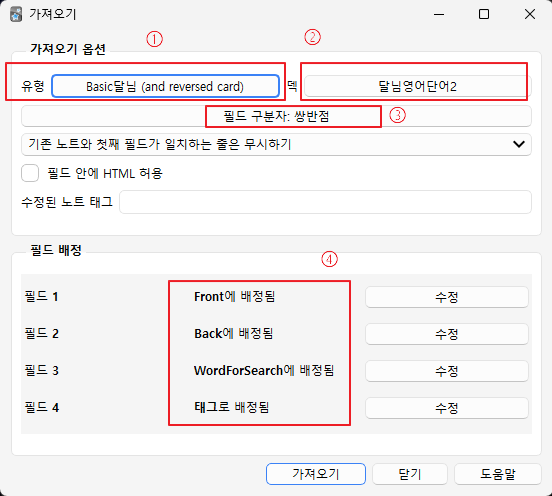Select the 'Front에 배정됨' text
The height and width of the screenshot is (496, 552).
click(234, 296)
